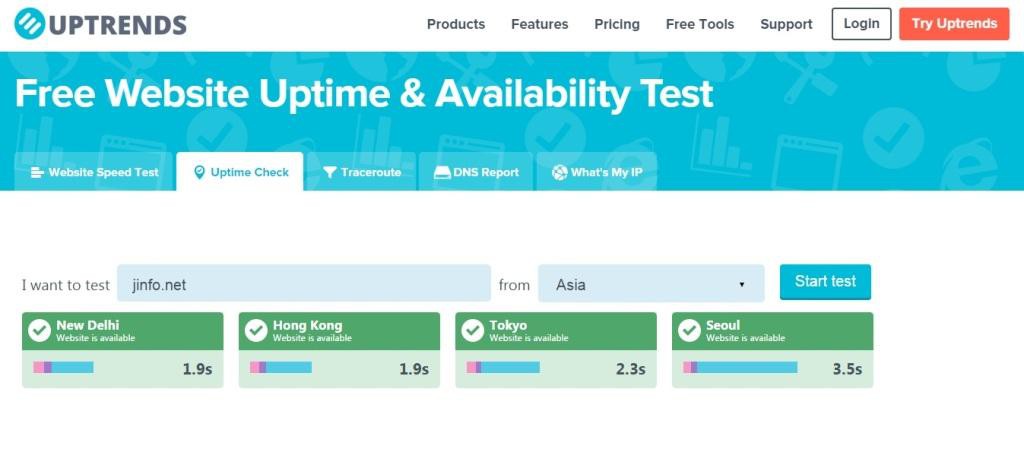Viewport: 1024px width, 452px height.
Task: Switch to the Traceroute tab
Action: point(362,172)
